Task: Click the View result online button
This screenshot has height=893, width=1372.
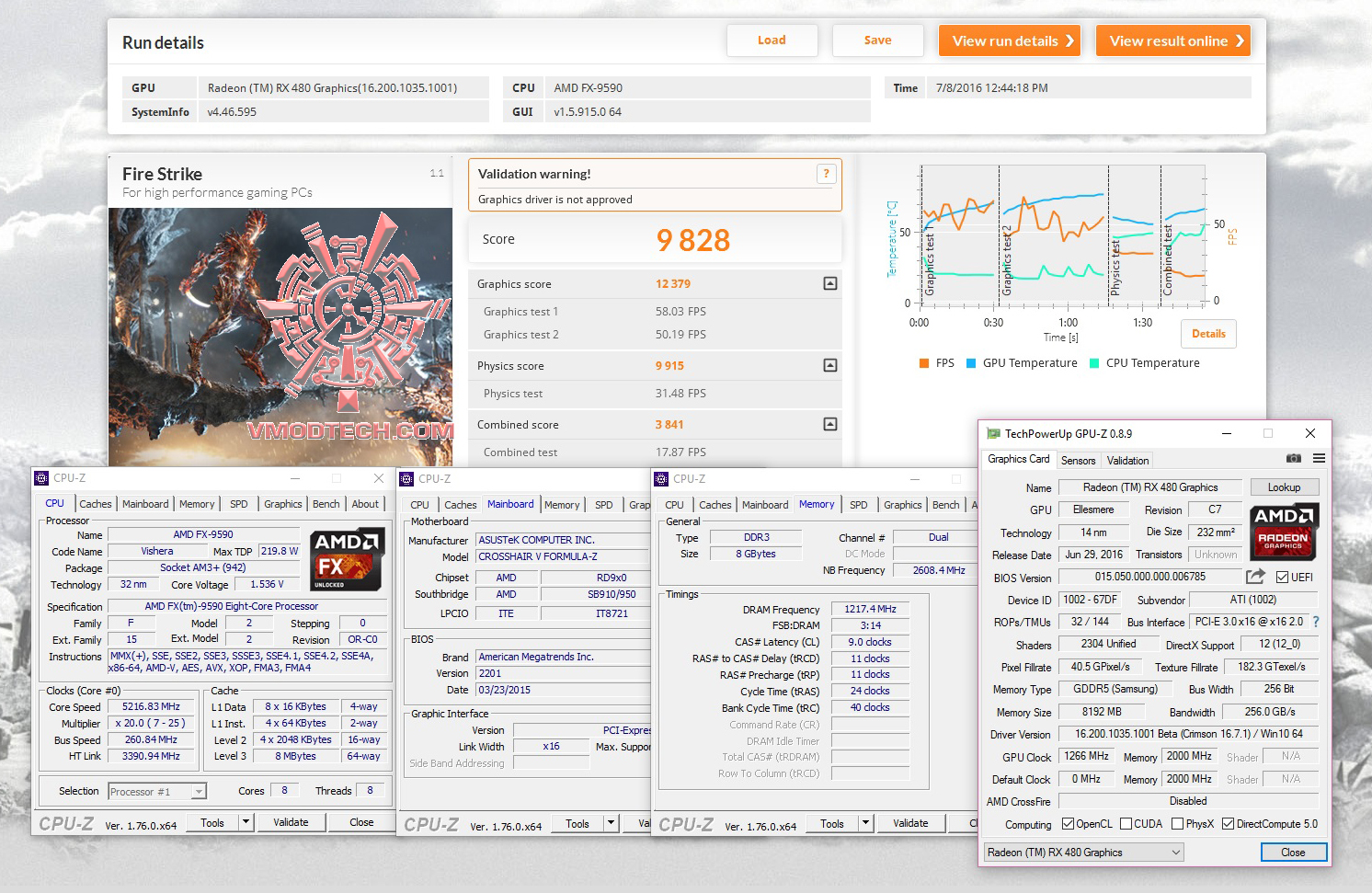Action: click(x=1173, y=40)
